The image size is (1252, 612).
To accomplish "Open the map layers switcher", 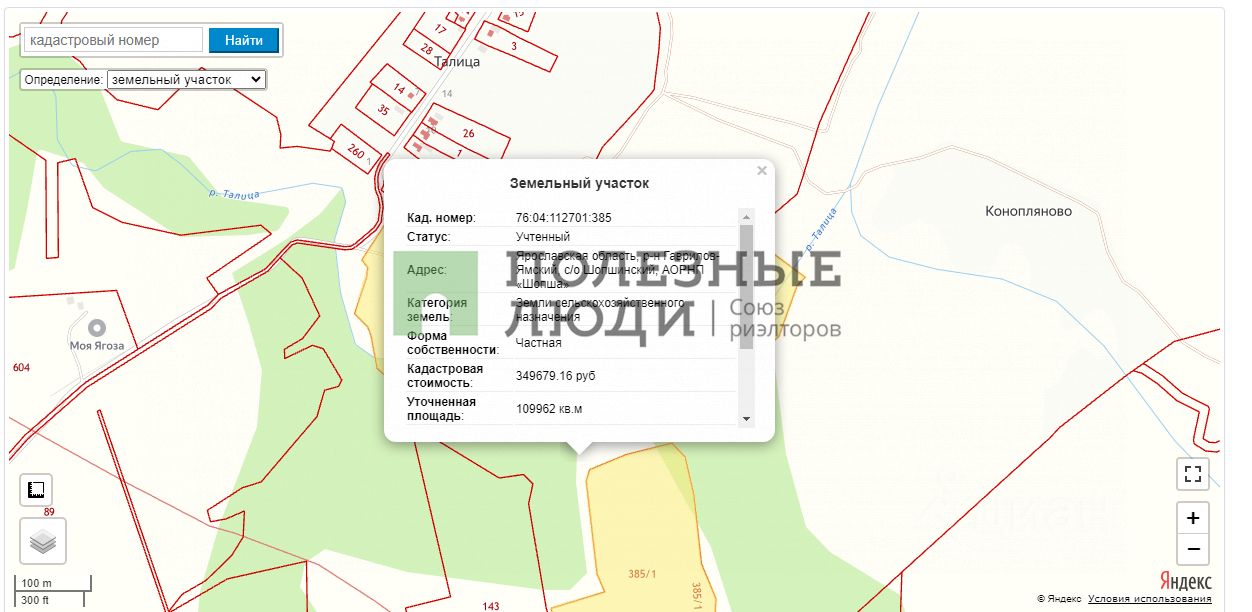I will point(43,542).
